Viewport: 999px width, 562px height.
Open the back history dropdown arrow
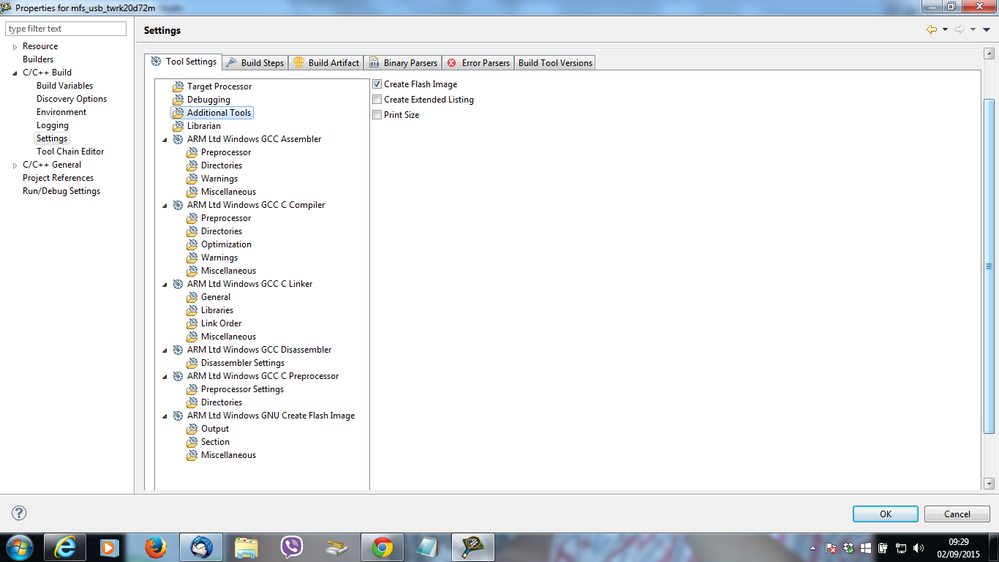pyautogui.click(x=945, y=29)
